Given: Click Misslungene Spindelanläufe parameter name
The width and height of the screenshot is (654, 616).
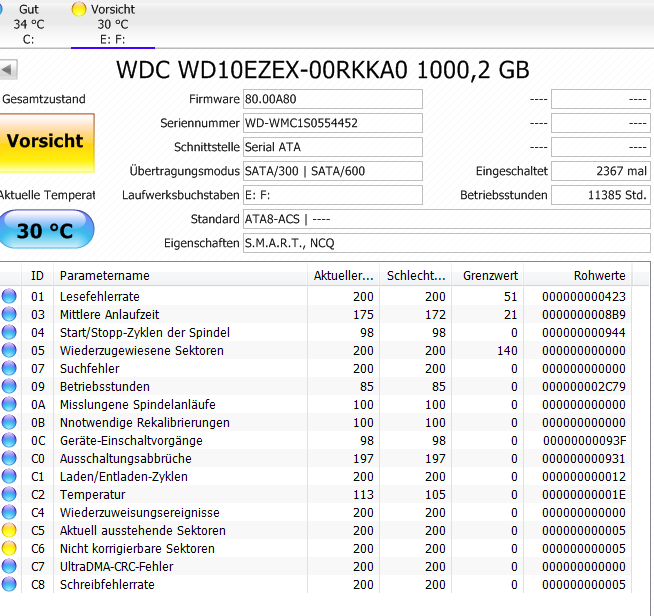Looking at the screenshot, I should [x=138, y=405].
